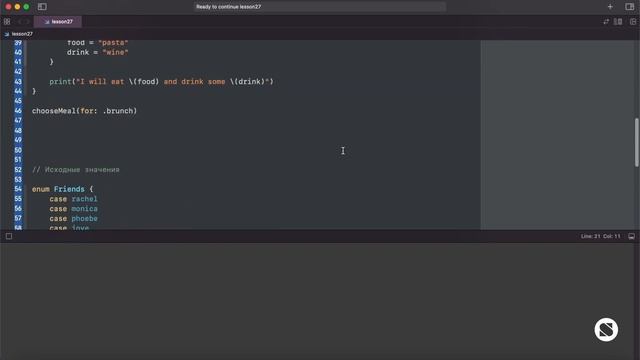Click 'enum Friends {' declaration
The height and width of the screenshot is (360, 640).
62,189
